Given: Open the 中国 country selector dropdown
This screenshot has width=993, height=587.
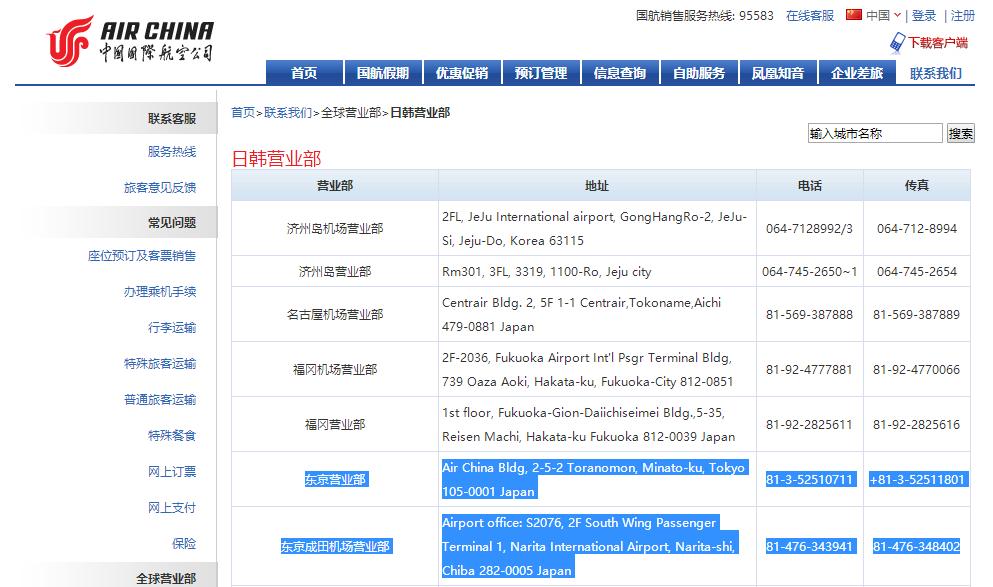Looking at the screenshot, I should (883, 16).
